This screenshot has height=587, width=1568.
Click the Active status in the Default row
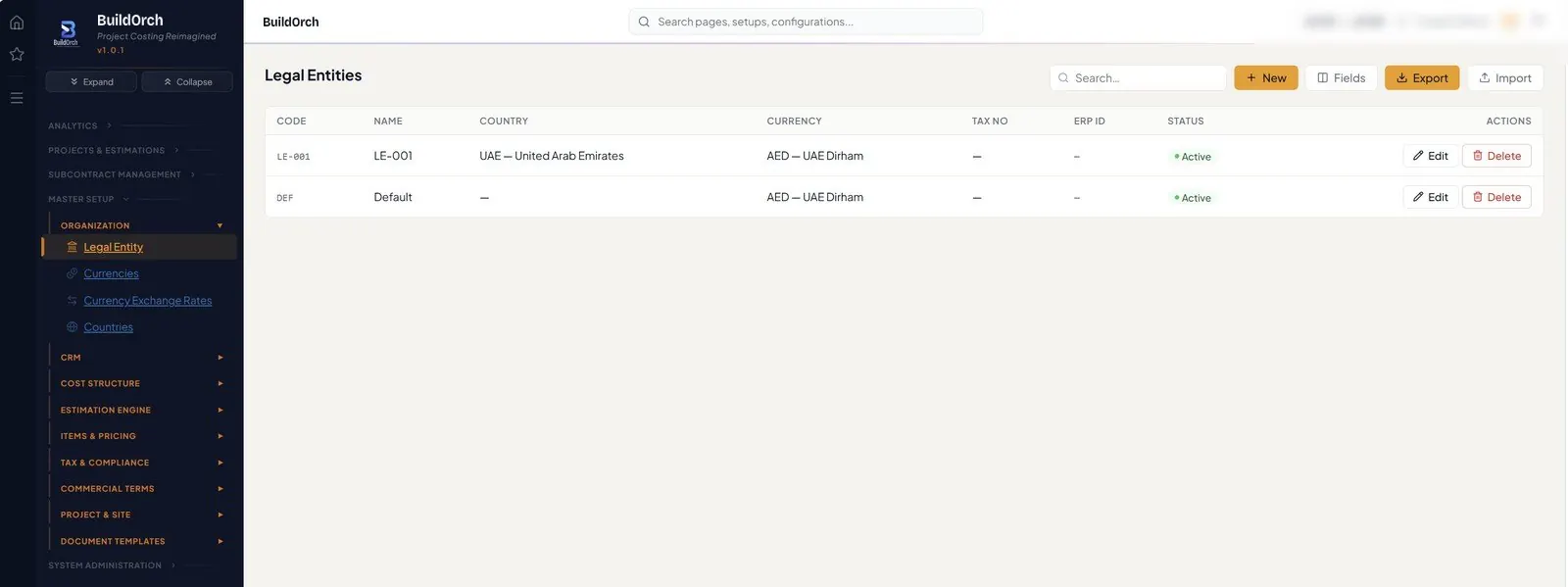(1193, 198)
